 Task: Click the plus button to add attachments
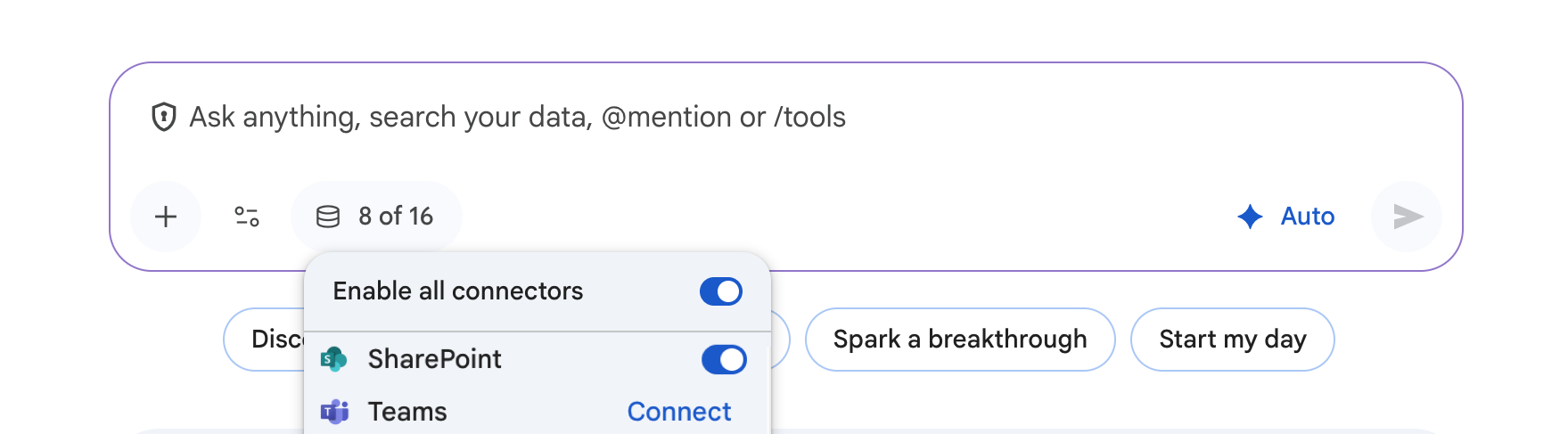[x=166, y=217]
